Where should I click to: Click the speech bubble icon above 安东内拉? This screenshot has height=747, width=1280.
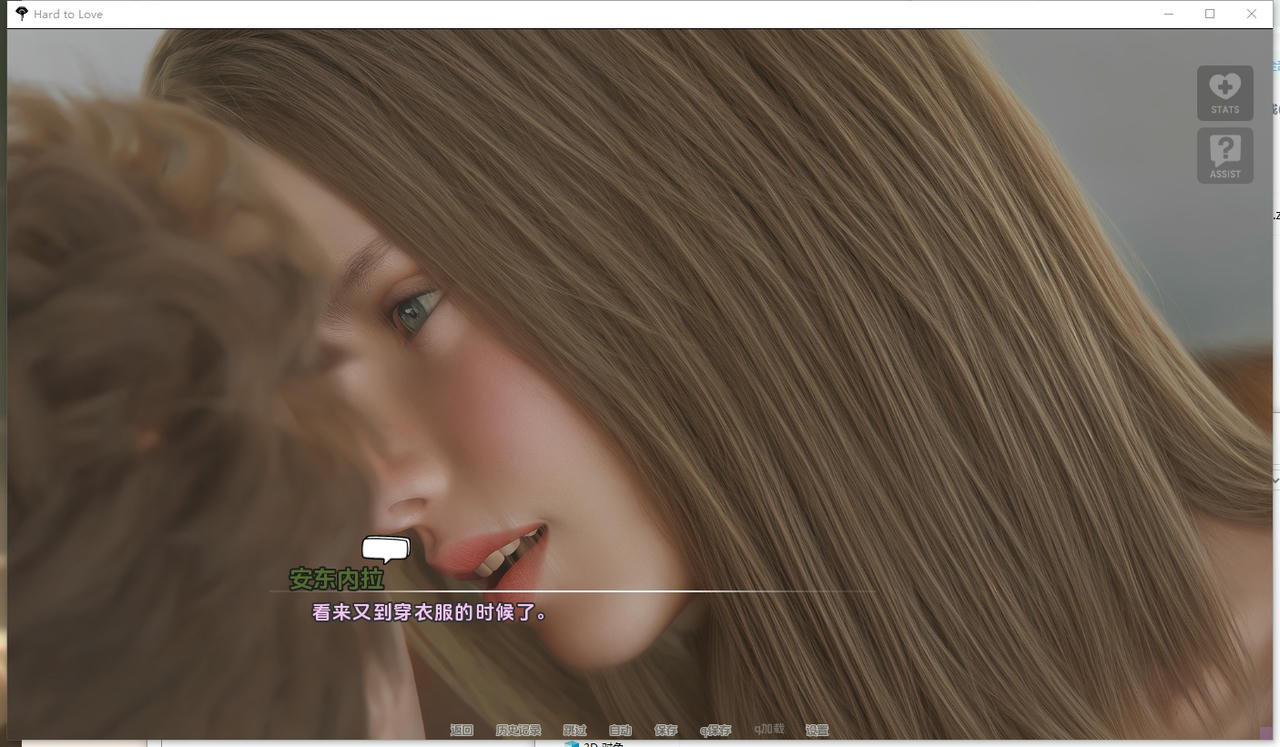(385, 549)
